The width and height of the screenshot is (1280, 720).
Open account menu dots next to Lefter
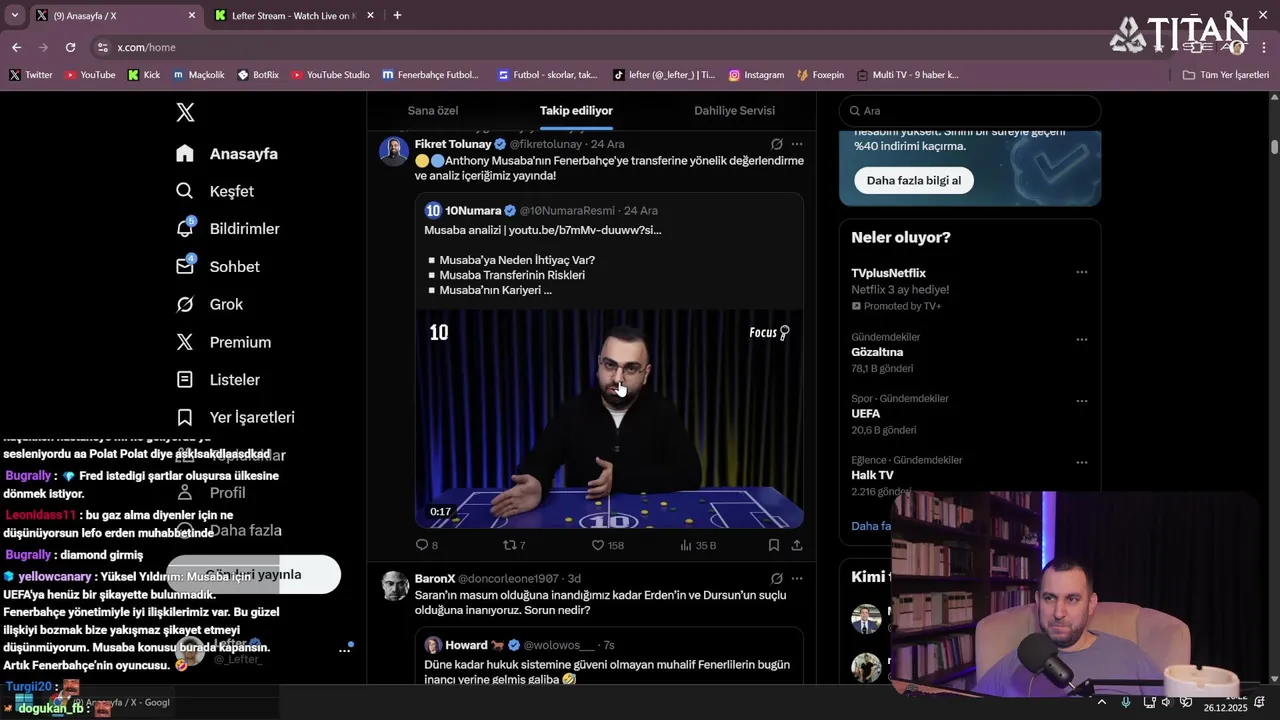[344, 650]
